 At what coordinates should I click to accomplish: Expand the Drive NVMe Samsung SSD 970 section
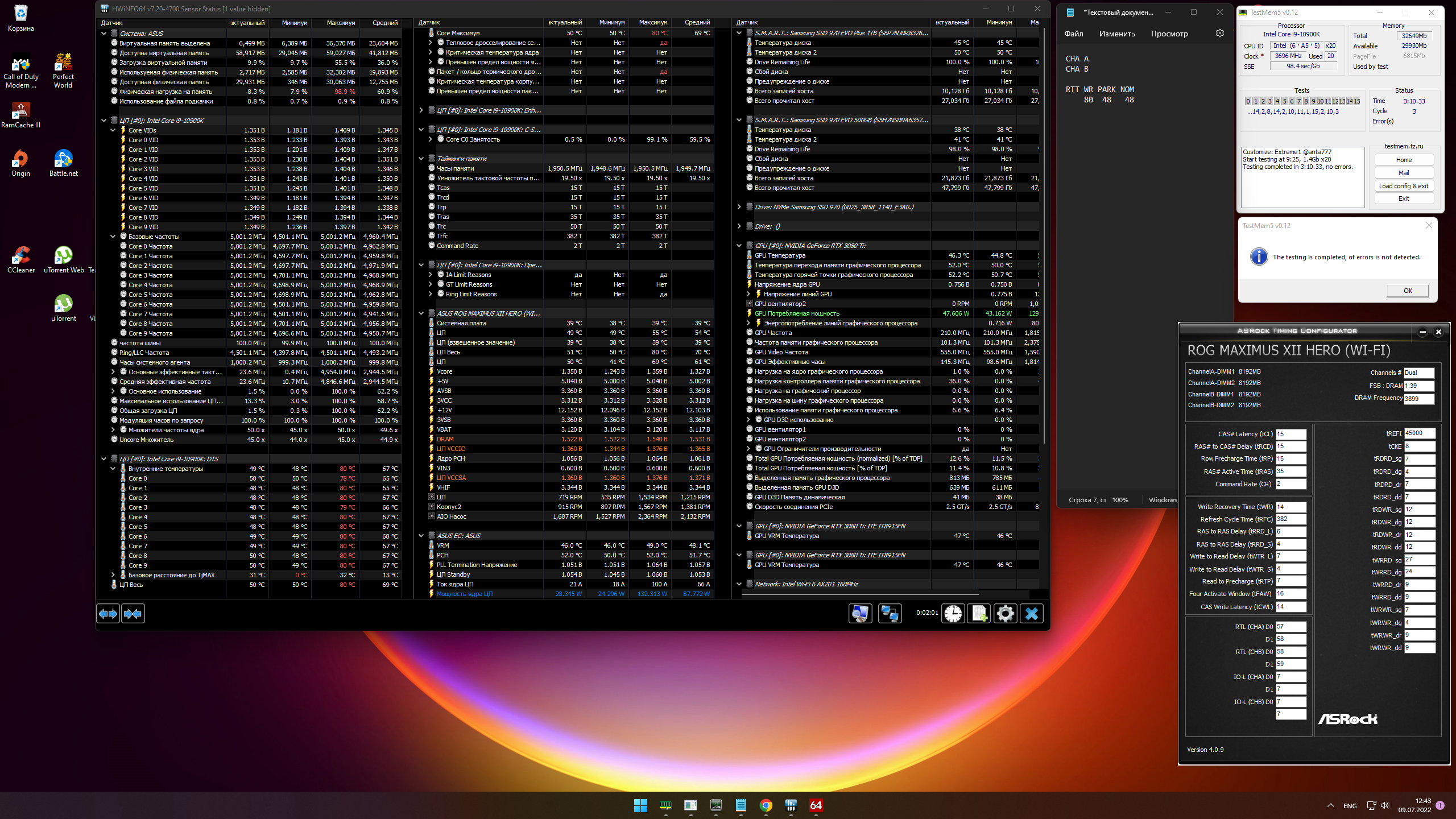(x=739, y=207)
